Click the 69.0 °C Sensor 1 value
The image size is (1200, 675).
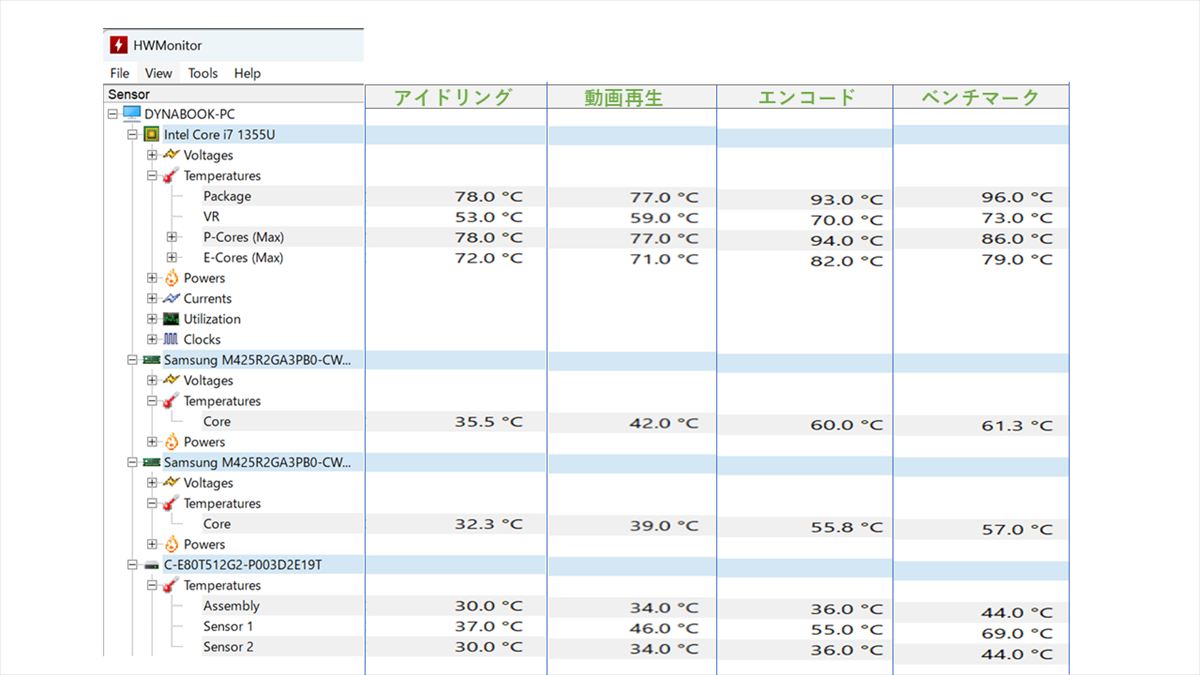pyautogui.click(x=1018, y=633)
